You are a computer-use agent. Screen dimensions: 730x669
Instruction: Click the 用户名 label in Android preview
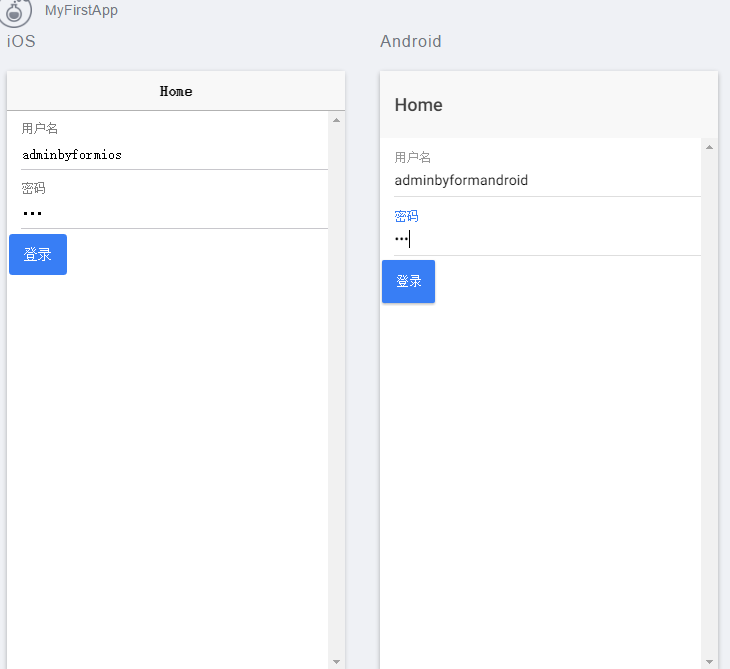coord(412,157)
